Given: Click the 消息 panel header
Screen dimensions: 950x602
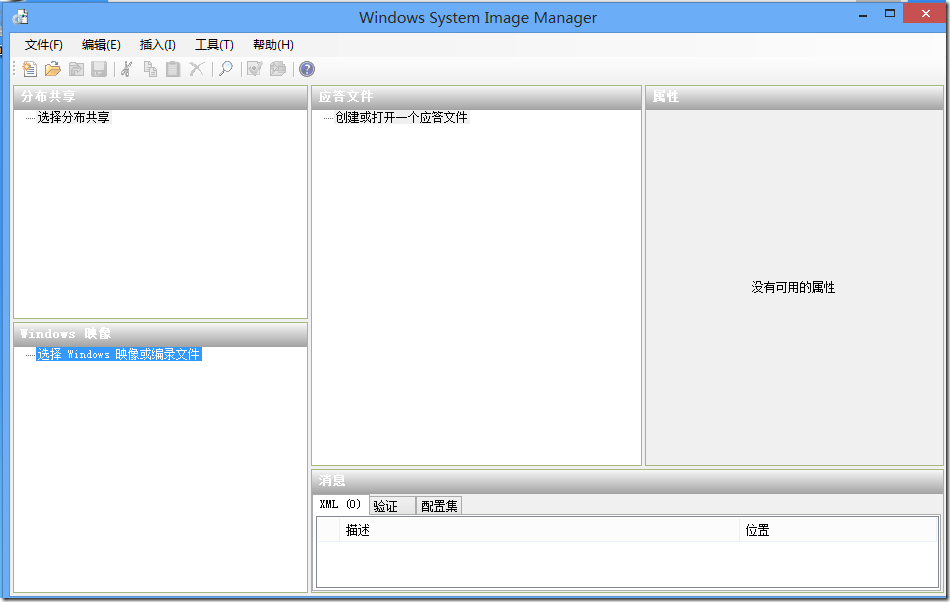Looking at the screenshot, I should (627, 481).
